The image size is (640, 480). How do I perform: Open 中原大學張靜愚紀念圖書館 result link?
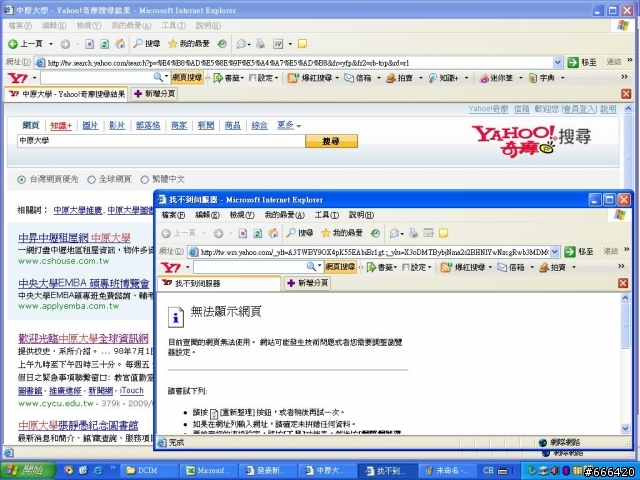tap(78, 425)
